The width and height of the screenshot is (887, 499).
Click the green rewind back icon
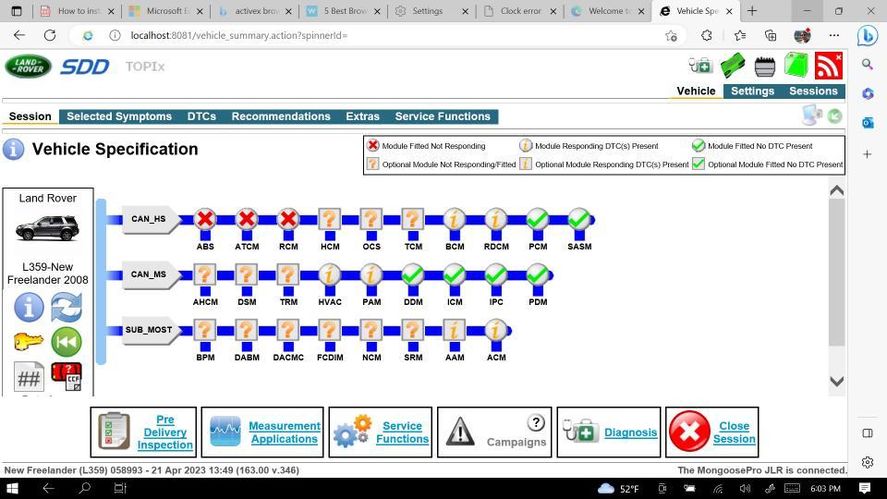coord(66,342)
